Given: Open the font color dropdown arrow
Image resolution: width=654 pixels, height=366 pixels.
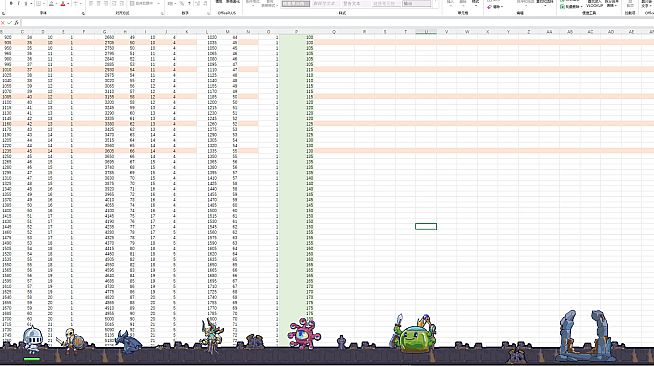Looking at the screenshot, I should [68, 4].
